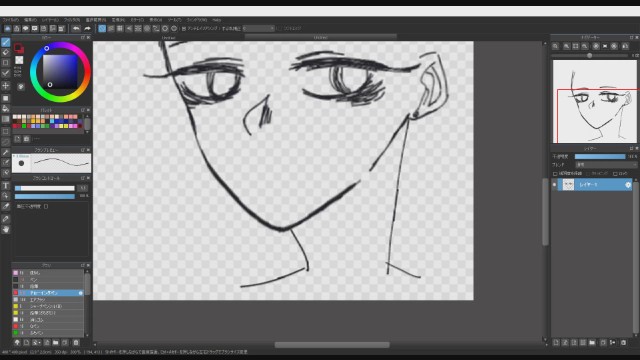
Task: Open the Layer menu
Action: (x=50, y=20)
